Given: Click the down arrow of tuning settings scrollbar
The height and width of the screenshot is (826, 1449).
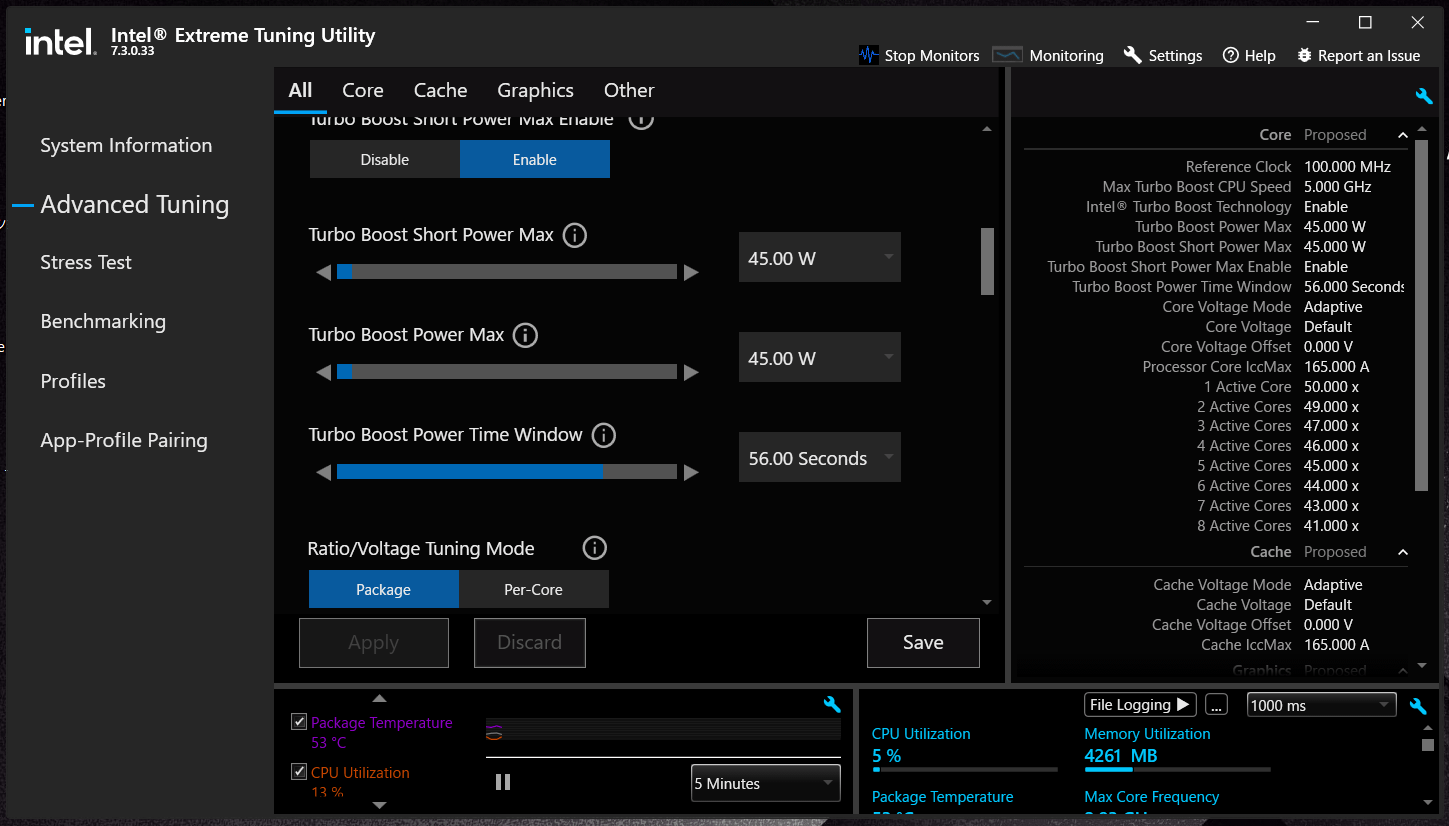Looking at the screenshot, I should click(987, 602).
